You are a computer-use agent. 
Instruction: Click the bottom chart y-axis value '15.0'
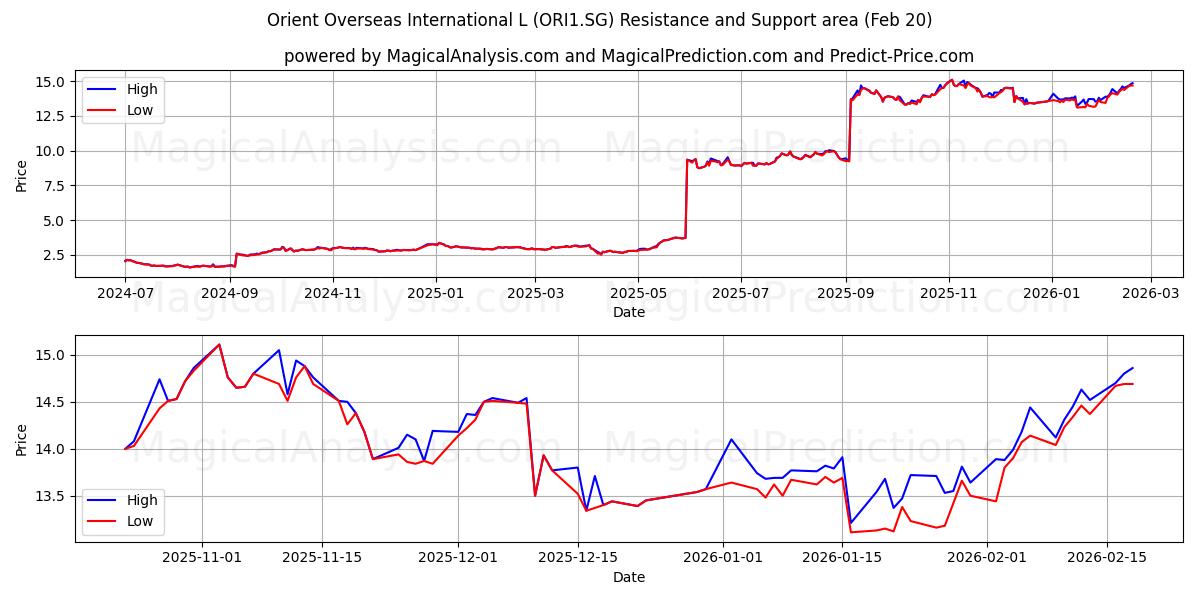point(52,355)
